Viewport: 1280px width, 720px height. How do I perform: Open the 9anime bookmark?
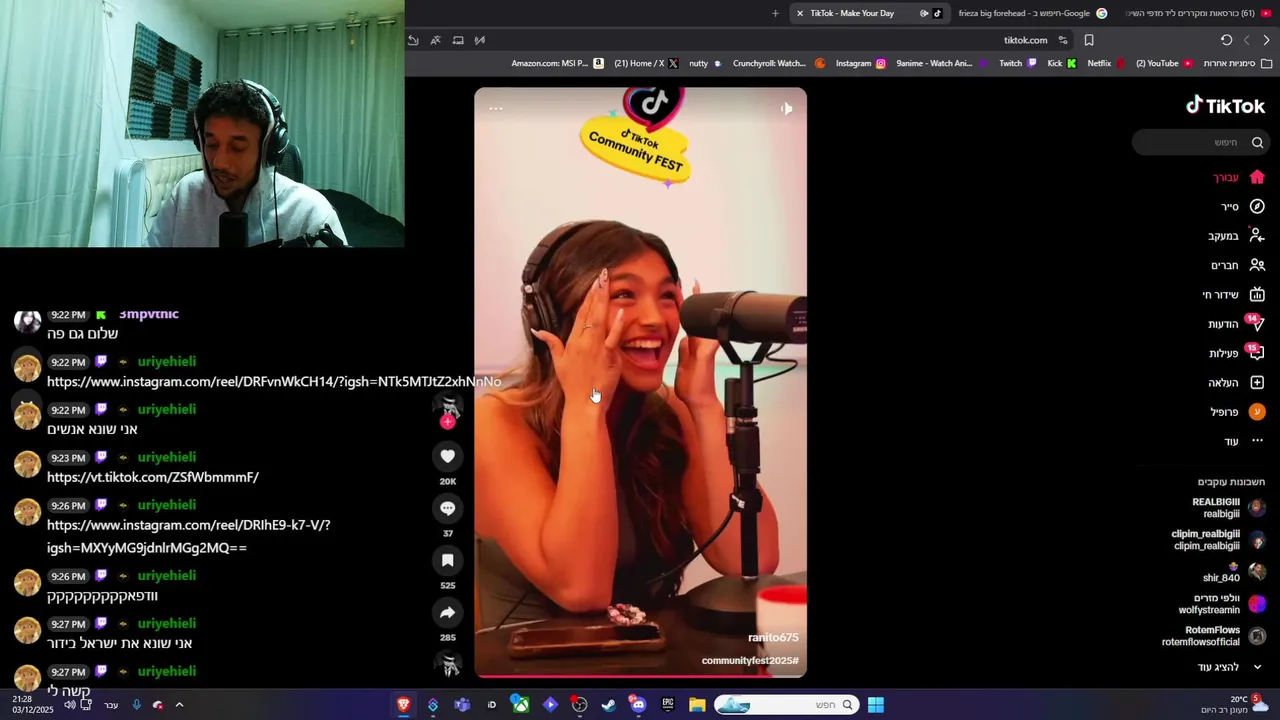942,63
